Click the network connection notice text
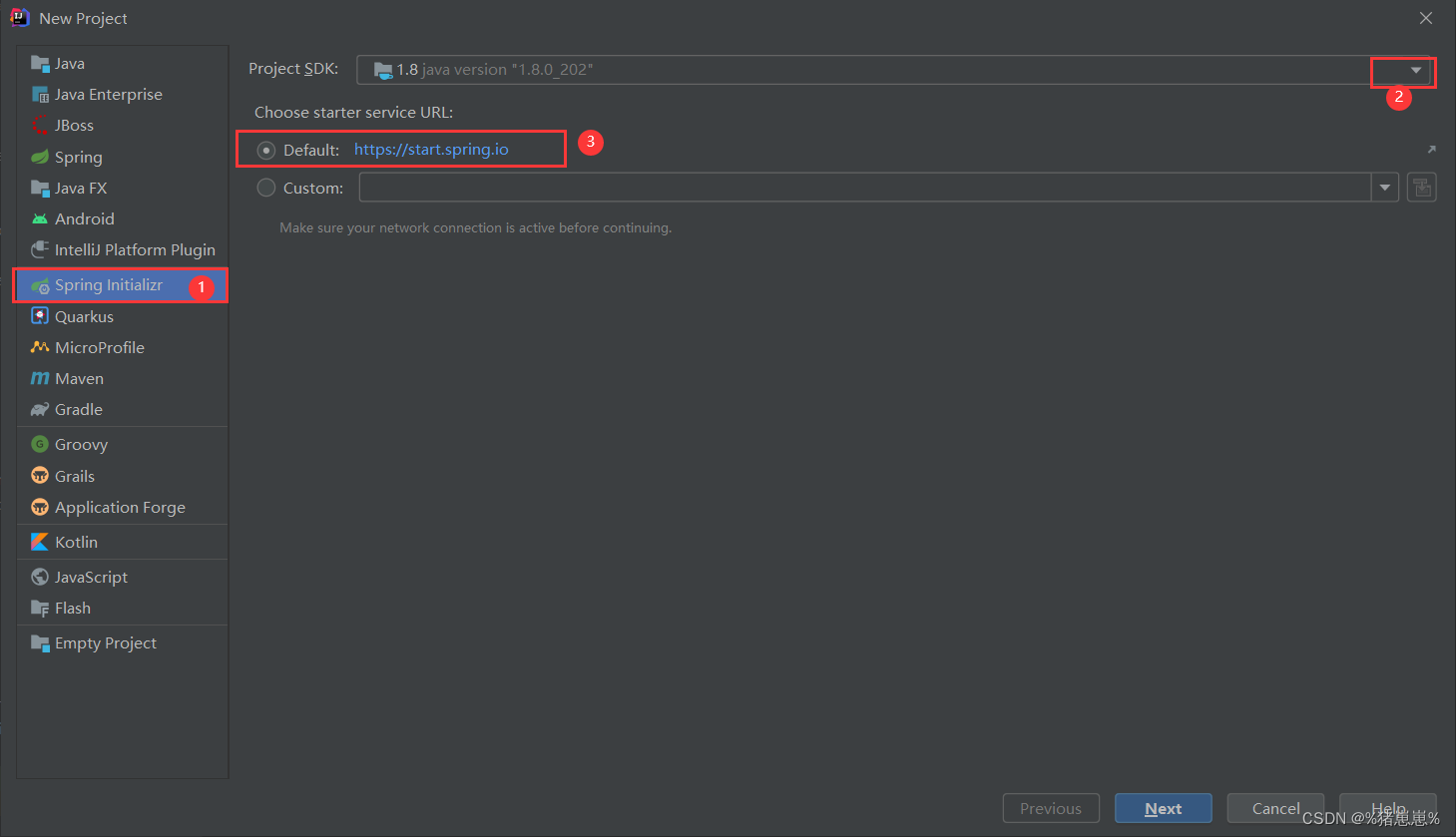The width and height of the screenshot is (1456, 837). [x=475, y=228]
